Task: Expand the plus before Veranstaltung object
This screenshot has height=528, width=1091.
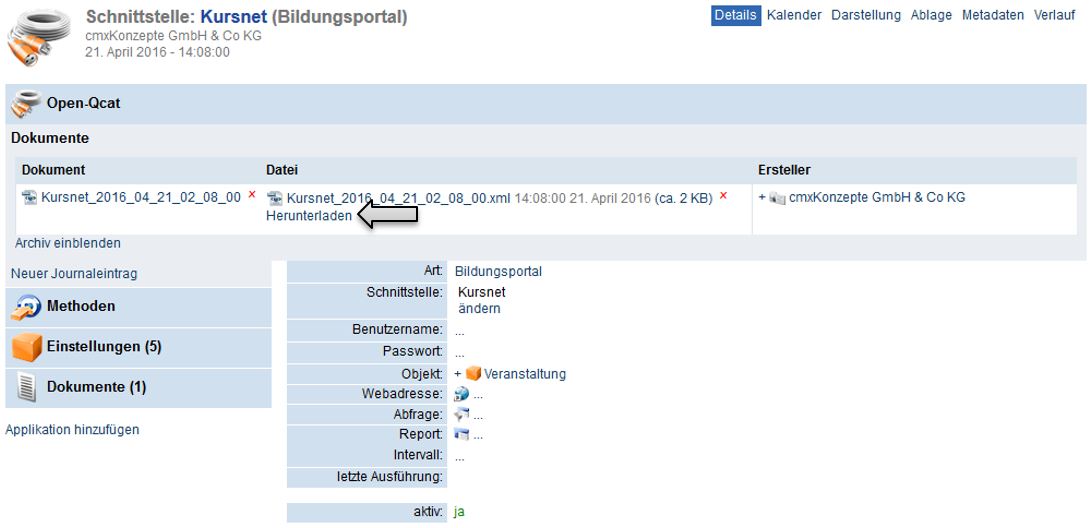Action: (x=458, y=374)
